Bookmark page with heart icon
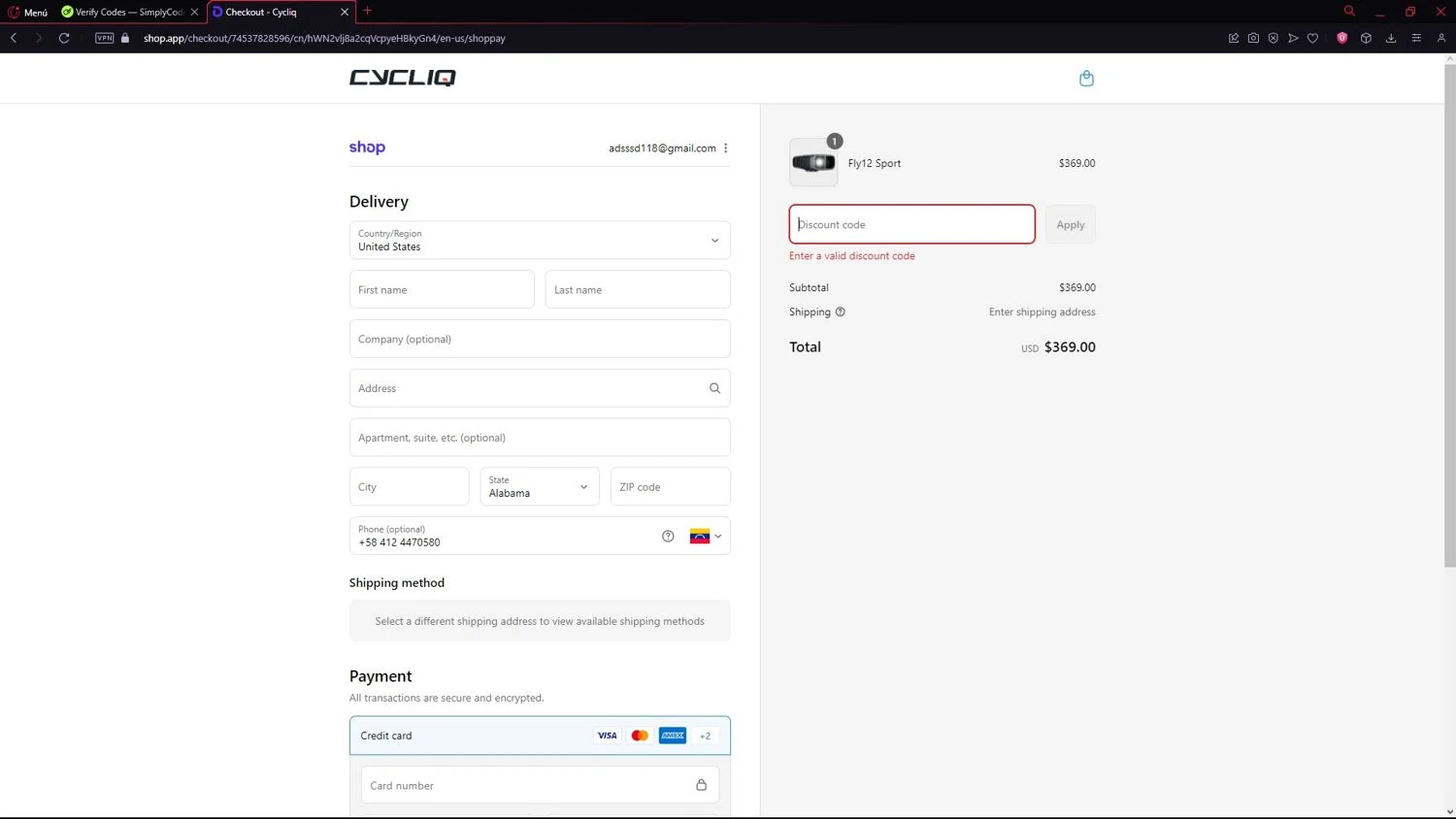 coord(1312,38)
